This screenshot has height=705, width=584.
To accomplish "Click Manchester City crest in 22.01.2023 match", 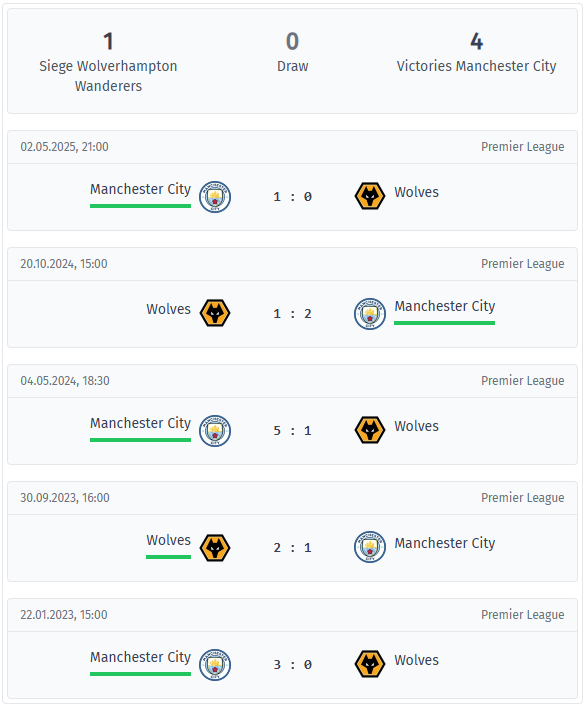I will [215, 665].
